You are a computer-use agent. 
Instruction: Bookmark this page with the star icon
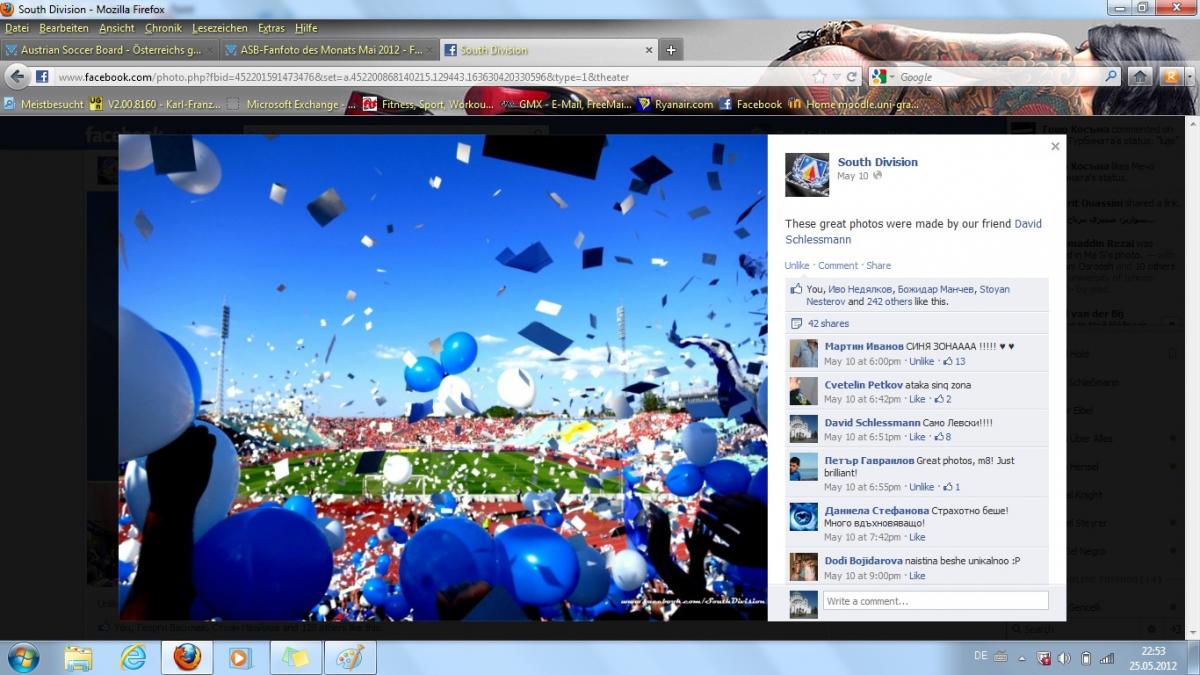coord(820,77)
